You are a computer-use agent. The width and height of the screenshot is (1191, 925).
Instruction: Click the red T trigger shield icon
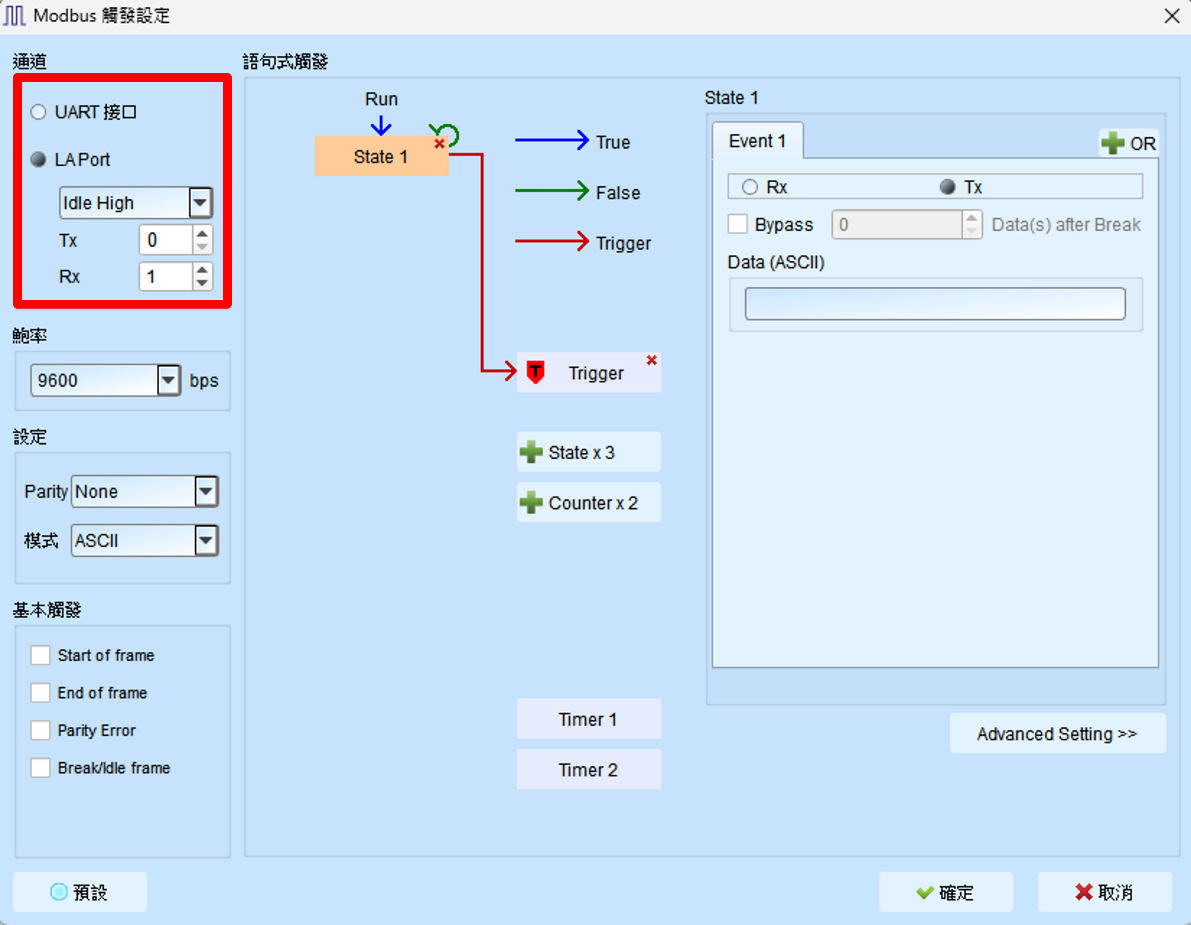click(535, 372)
